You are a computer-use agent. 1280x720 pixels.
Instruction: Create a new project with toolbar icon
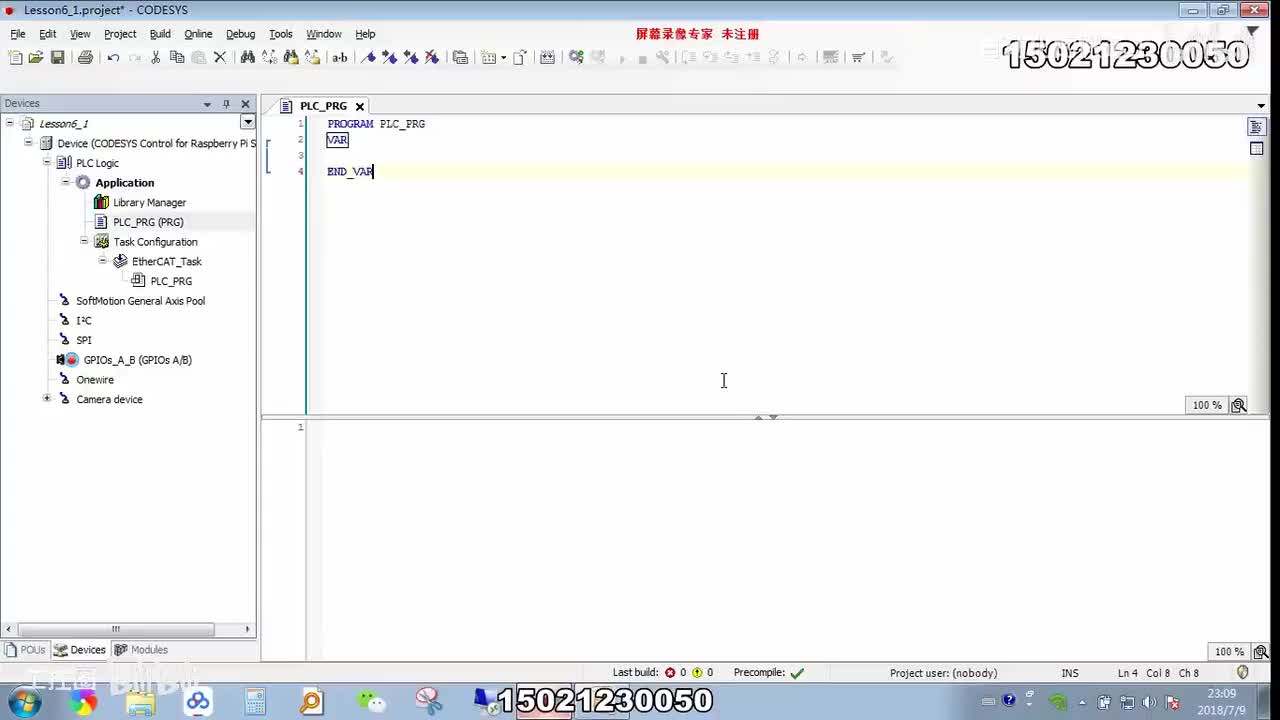click(15, 58)
